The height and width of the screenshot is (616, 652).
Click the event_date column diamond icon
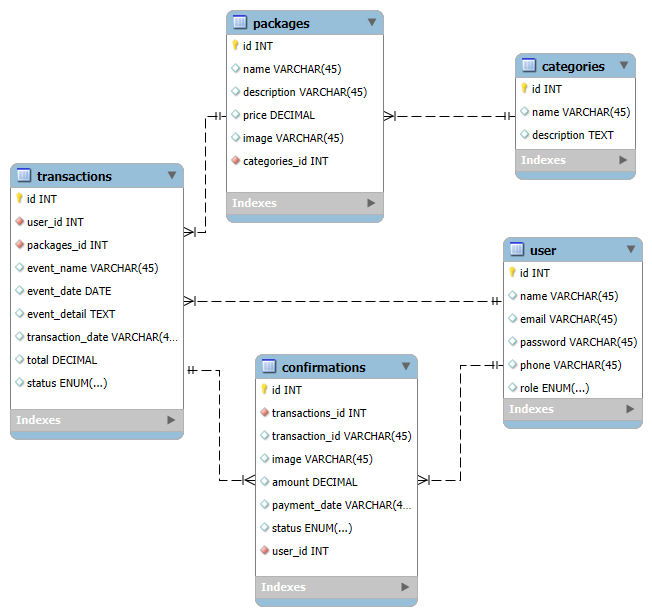tap(20, 290)
